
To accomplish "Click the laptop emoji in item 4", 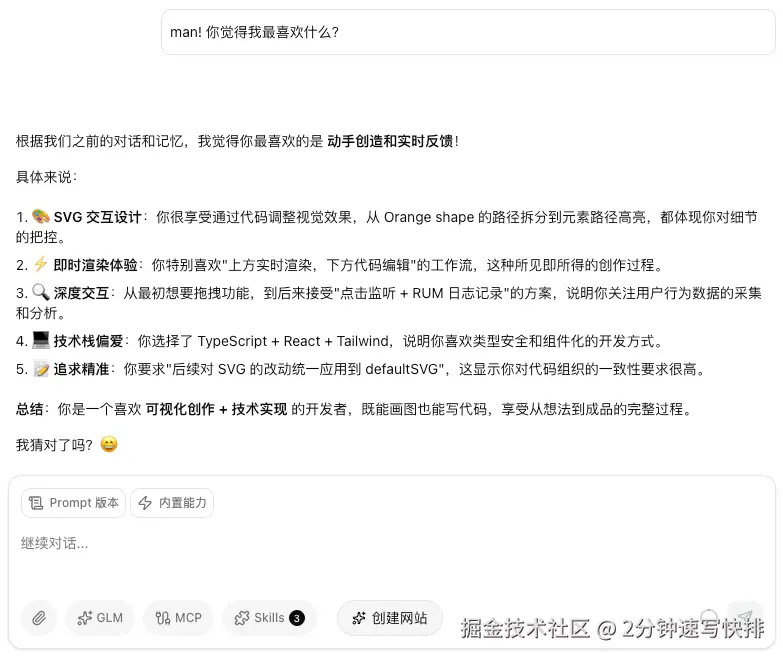I will pyautogui.click(x=40, y=340).
